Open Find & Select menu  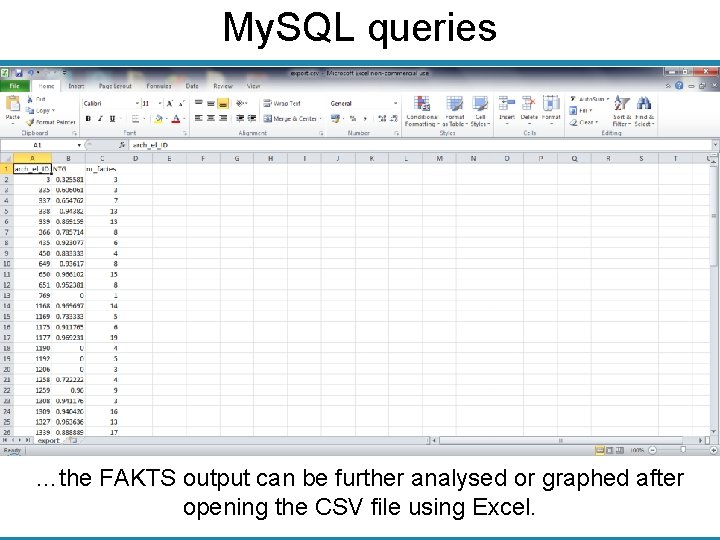coord(644,111)
